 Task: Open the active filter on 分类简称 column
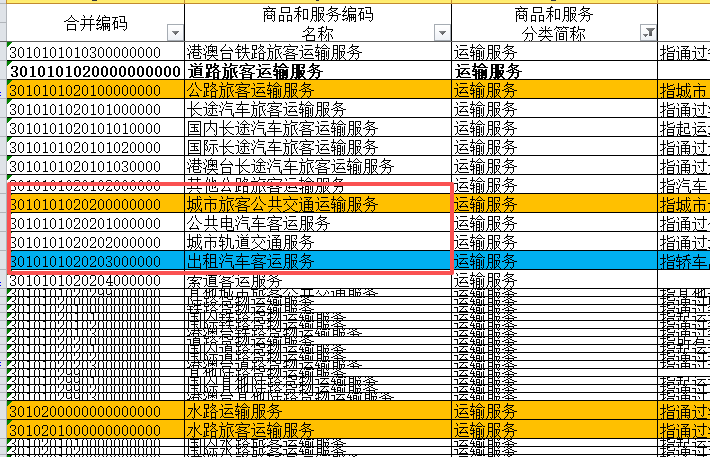pyautogui.click(x=648, y=33)
